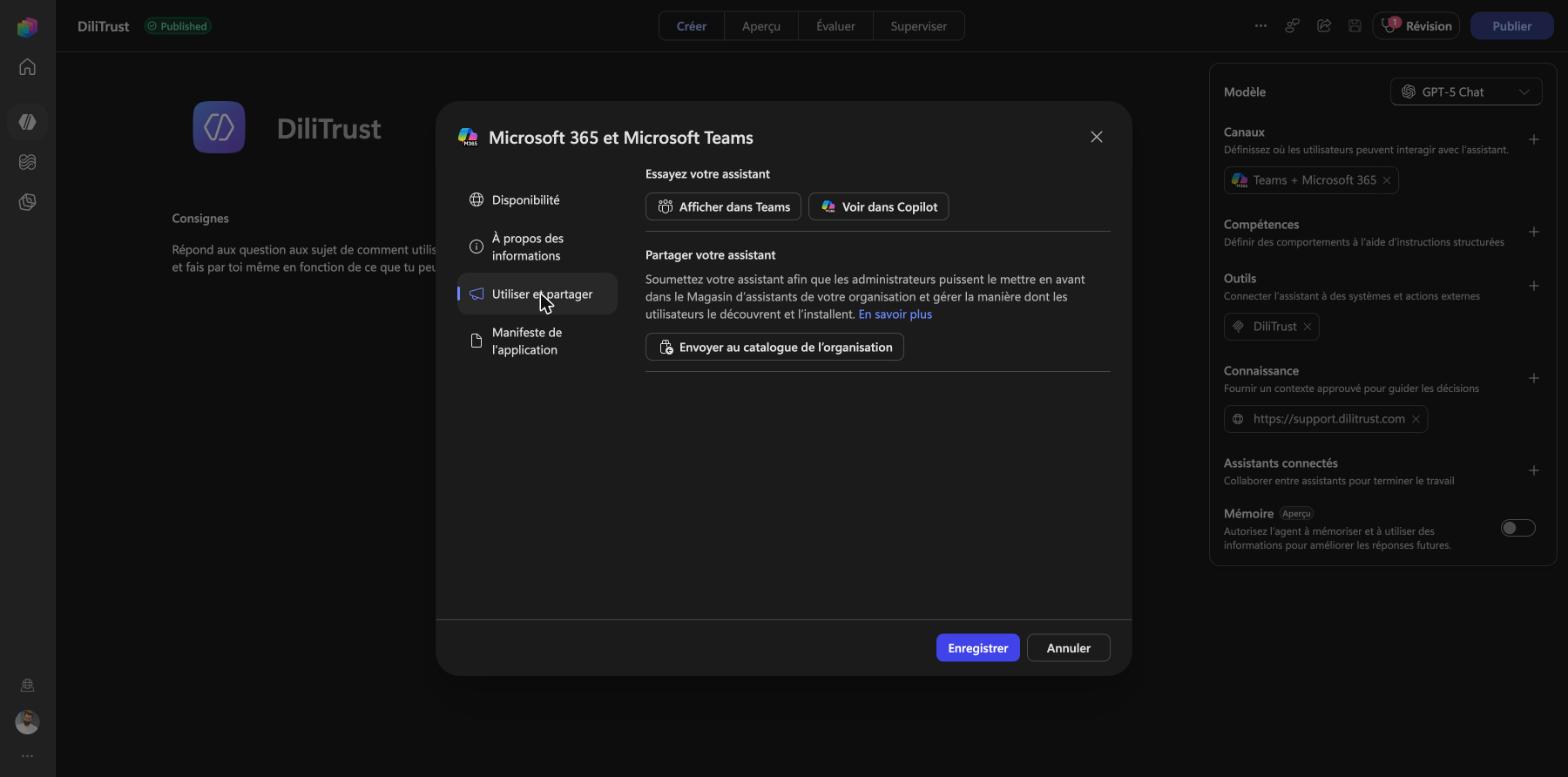This screenshot has width=1568, height=777.
Task: Open the Révision button
Action: pyautogui.click(x=1416, y=26)
